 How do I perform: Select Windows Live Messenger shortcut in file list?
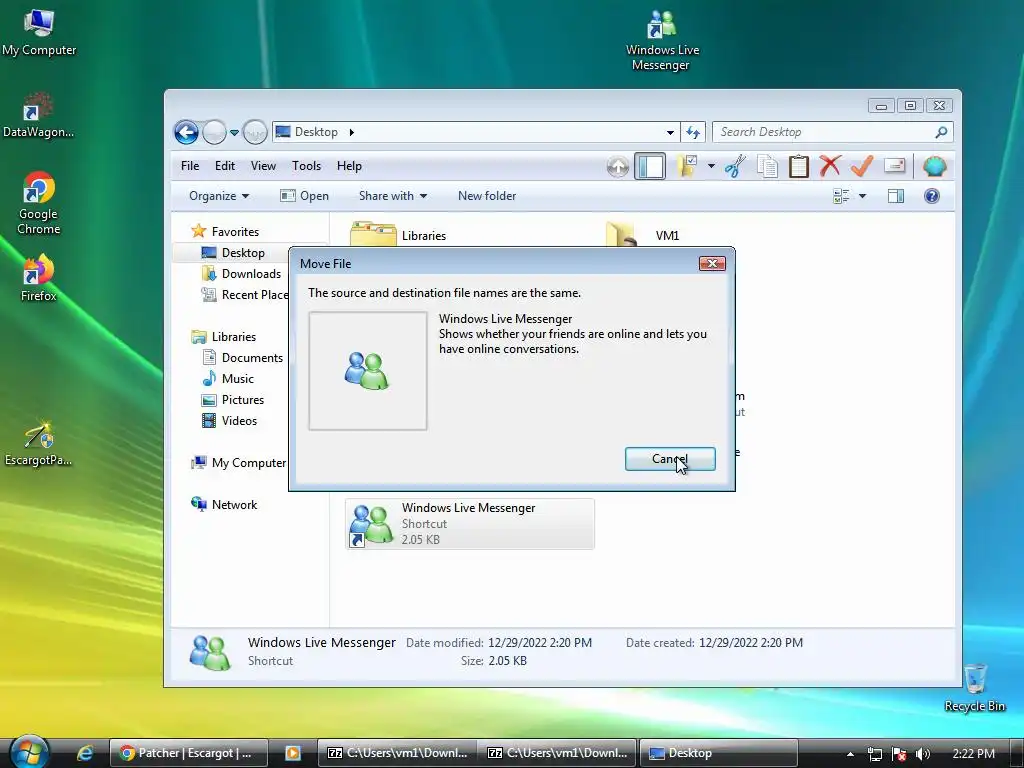pos(470,524)
